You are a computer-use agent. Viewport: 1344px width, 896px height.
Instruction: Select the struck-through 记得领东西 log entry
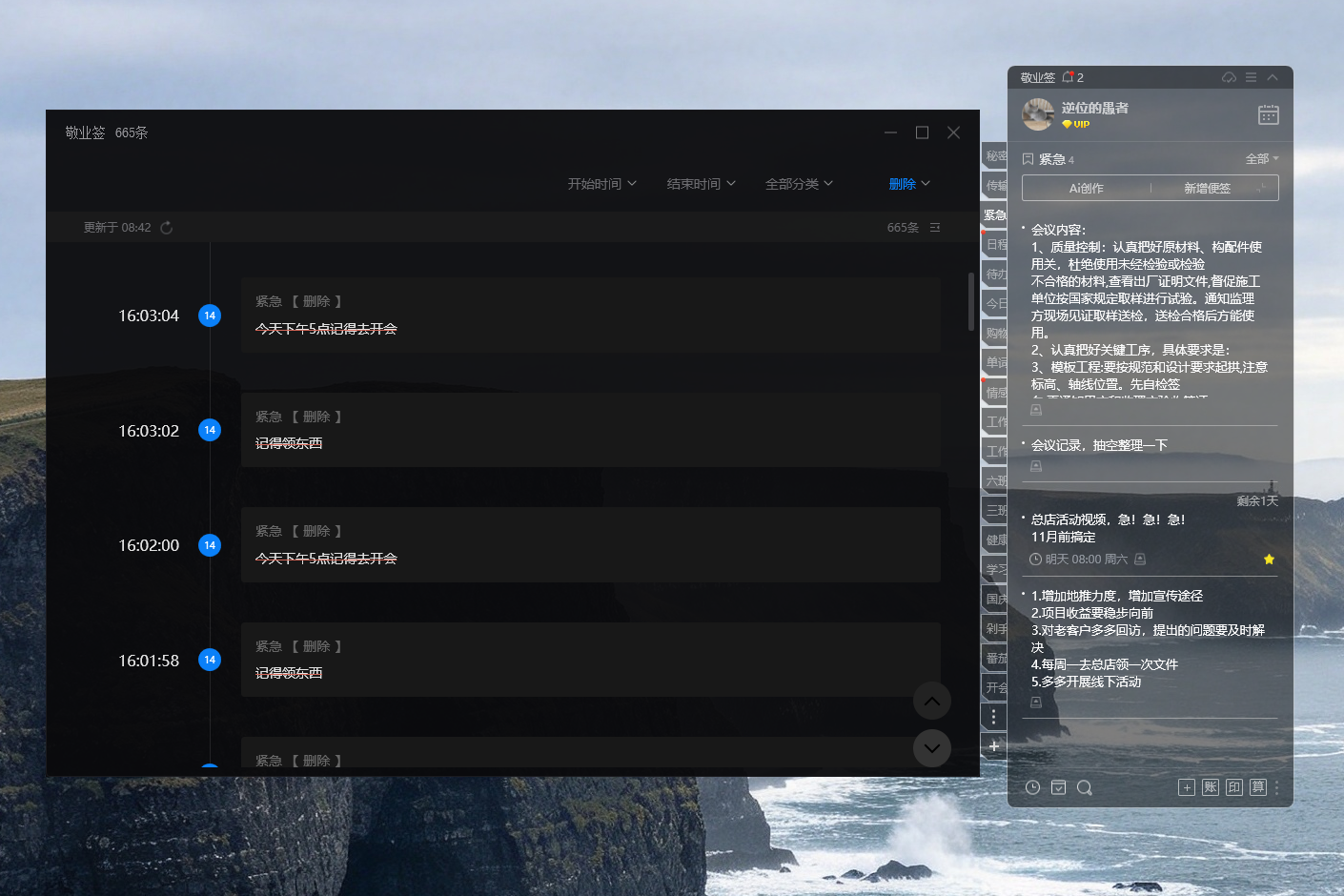(x=591, y=430)
